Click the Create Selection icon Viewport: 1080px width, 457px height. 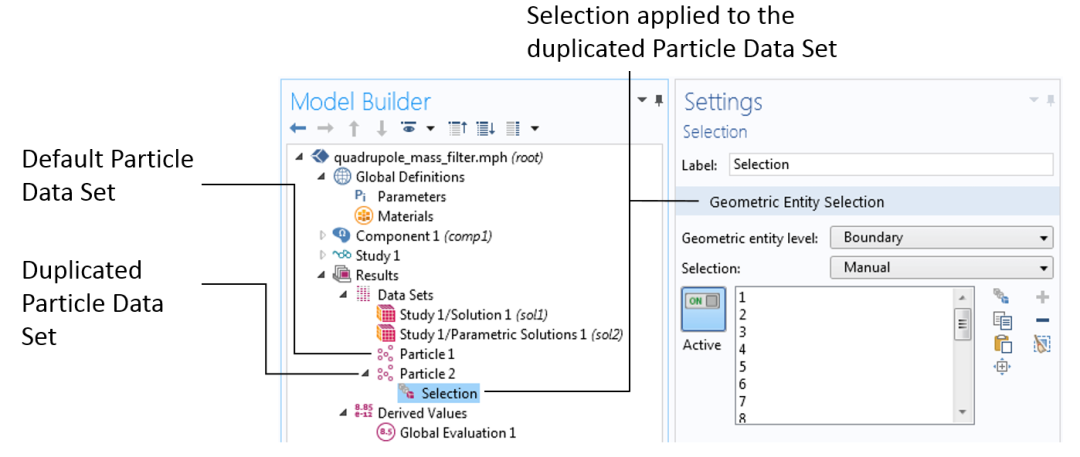[x=1001, y=297]
